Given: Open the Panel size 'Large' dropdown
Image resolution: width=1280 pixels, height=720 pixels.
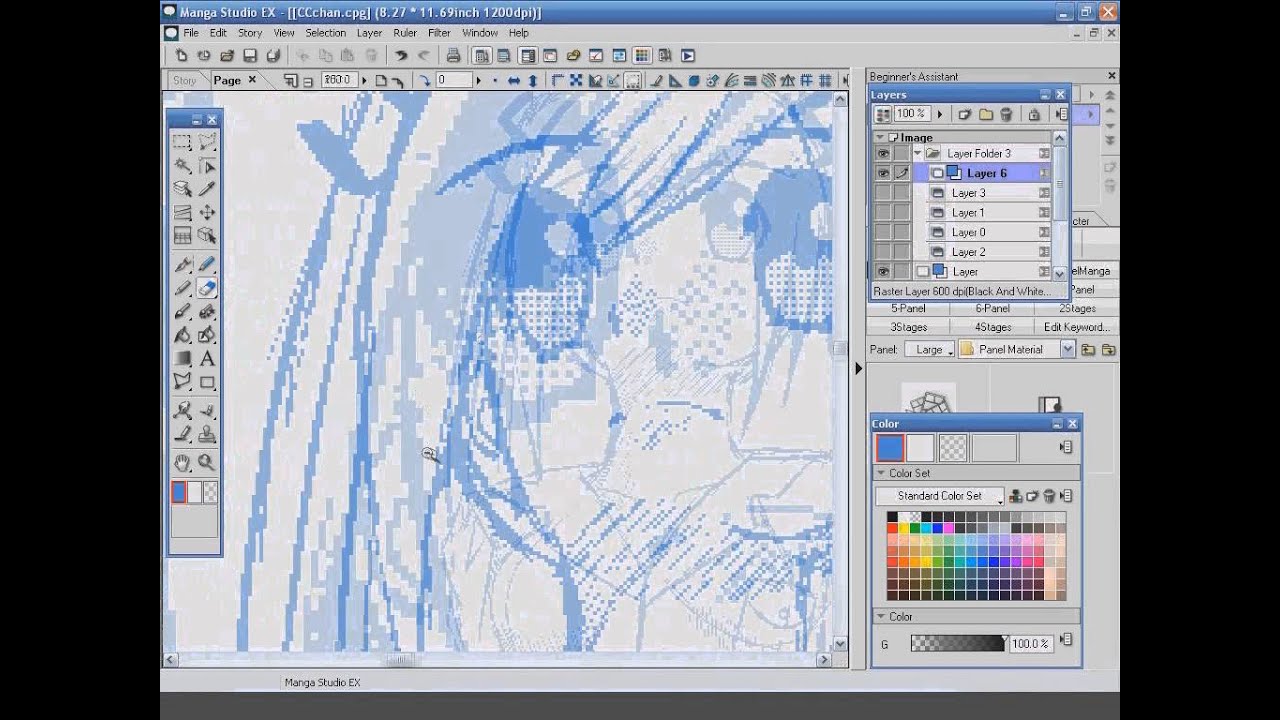Looking at the screenshot, I should [929, 349].
